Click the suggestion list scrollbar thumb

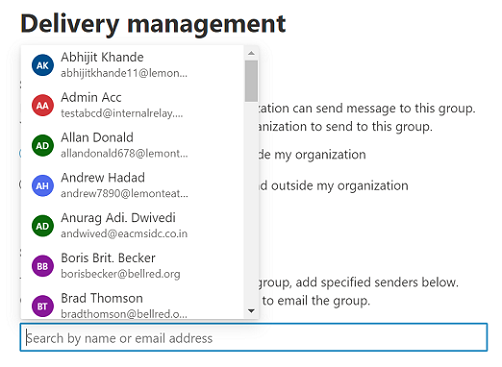(251, 81)
